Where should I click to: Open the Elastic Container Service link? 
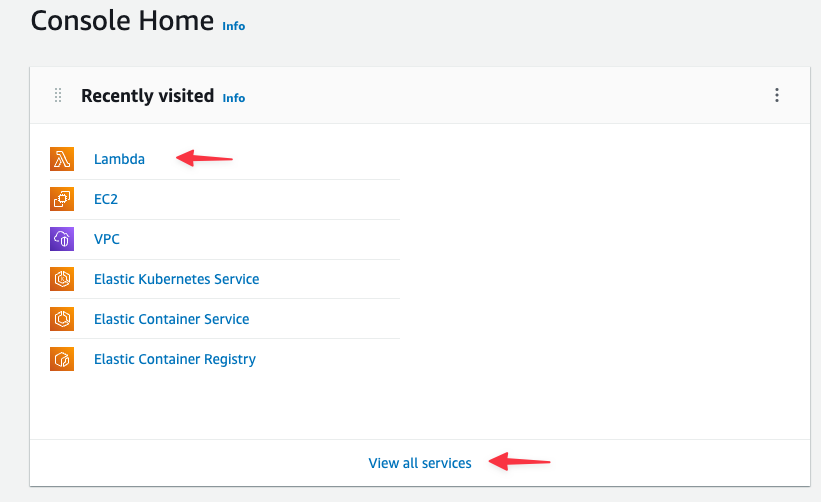point(172,319)
